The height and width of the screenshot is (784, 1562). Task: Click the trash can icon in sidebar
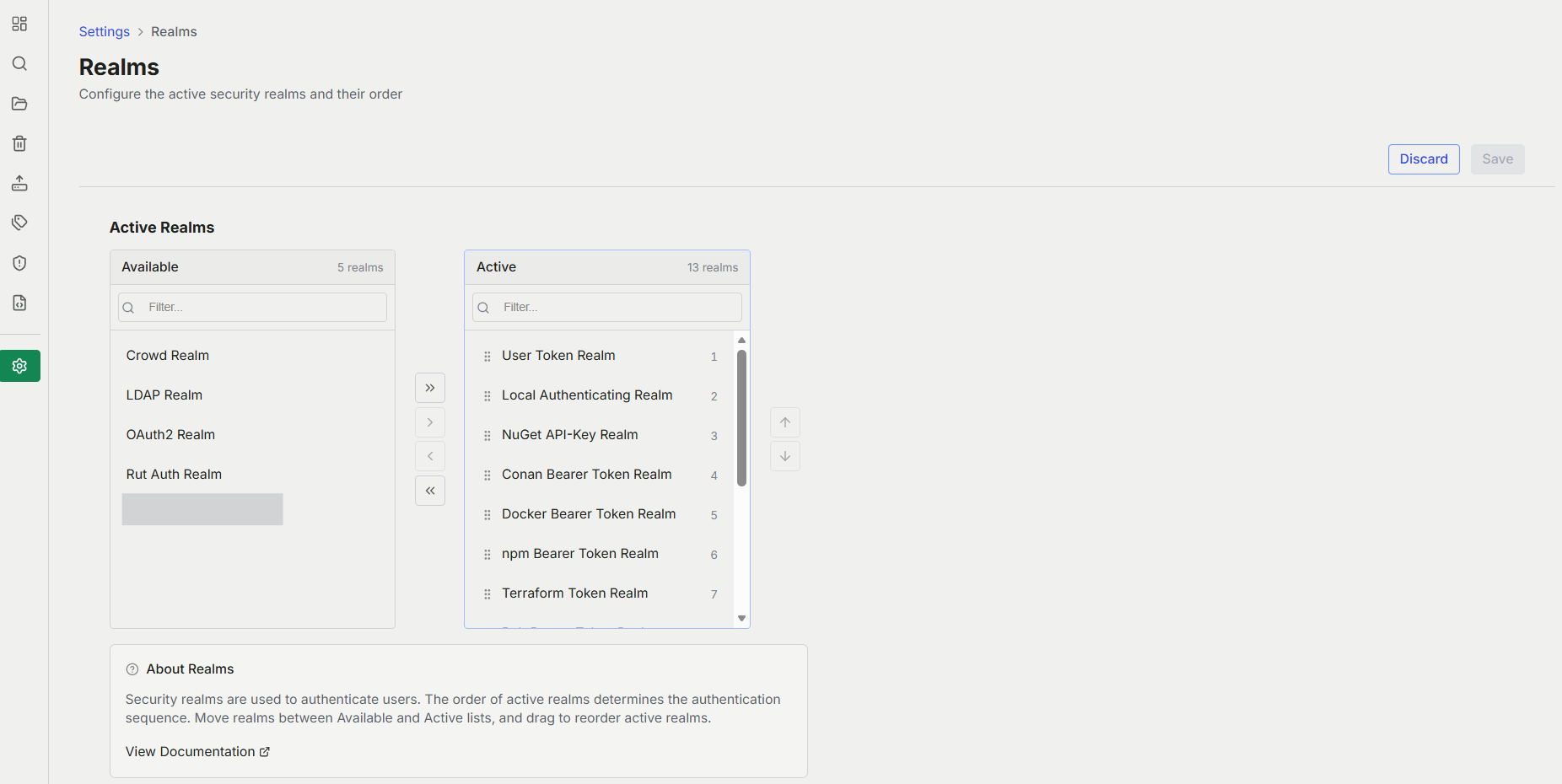[19, 143]
